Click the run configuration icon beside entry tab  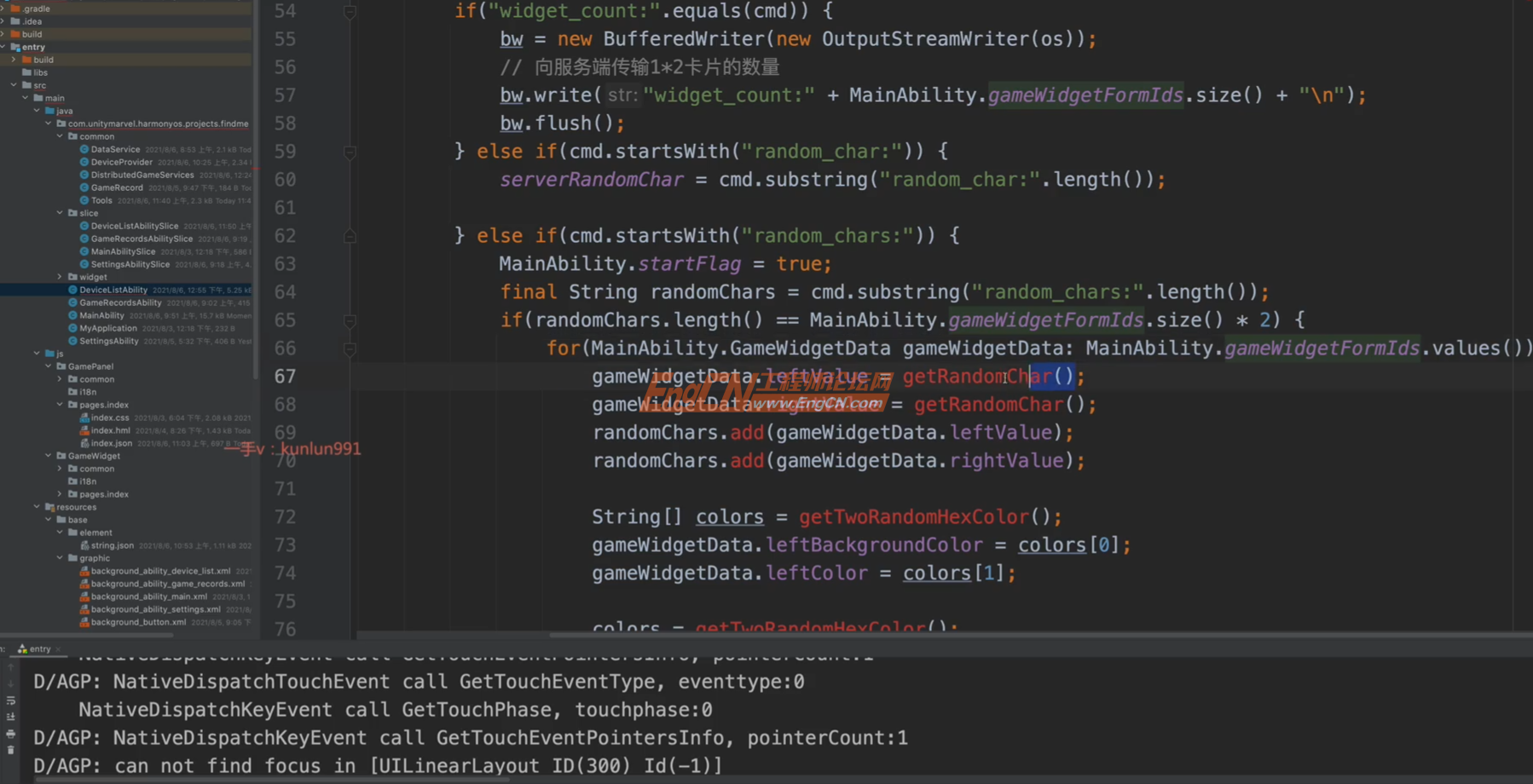[x=23, y=649]
